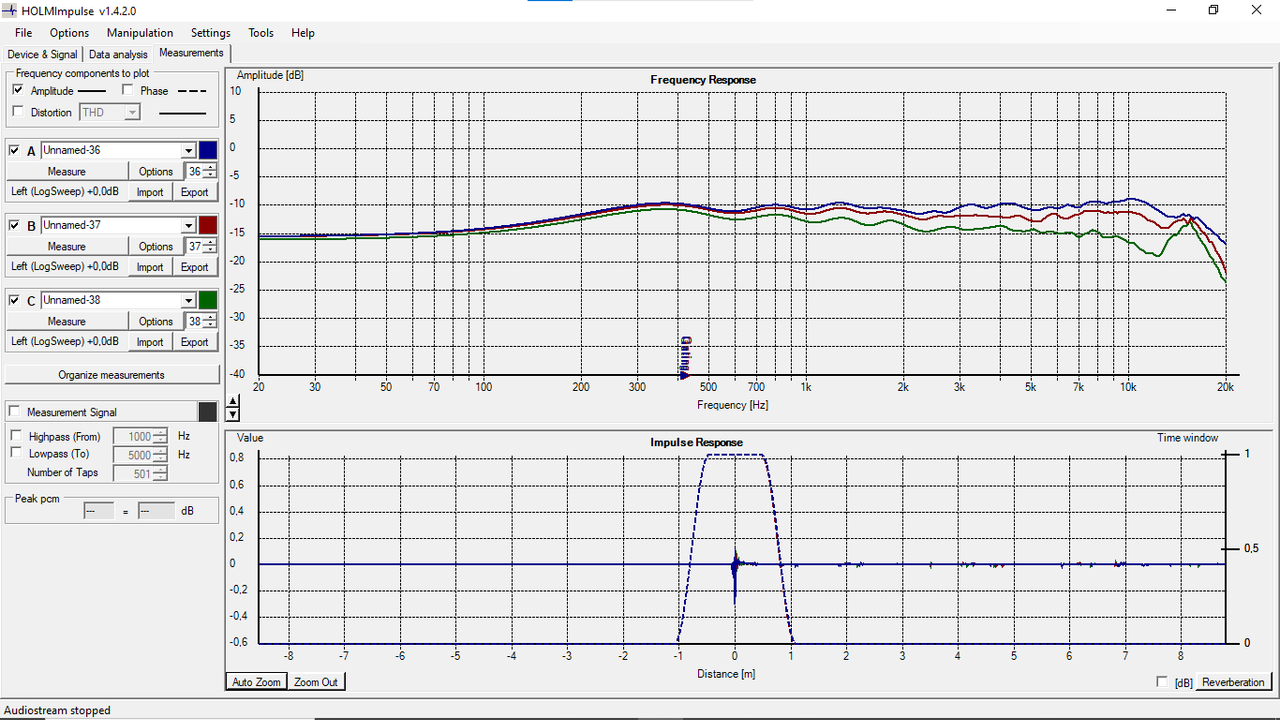Open the Help menu
Viewport: 1280px width, 720px height.
pyautogui.click(x=303, y=33)
